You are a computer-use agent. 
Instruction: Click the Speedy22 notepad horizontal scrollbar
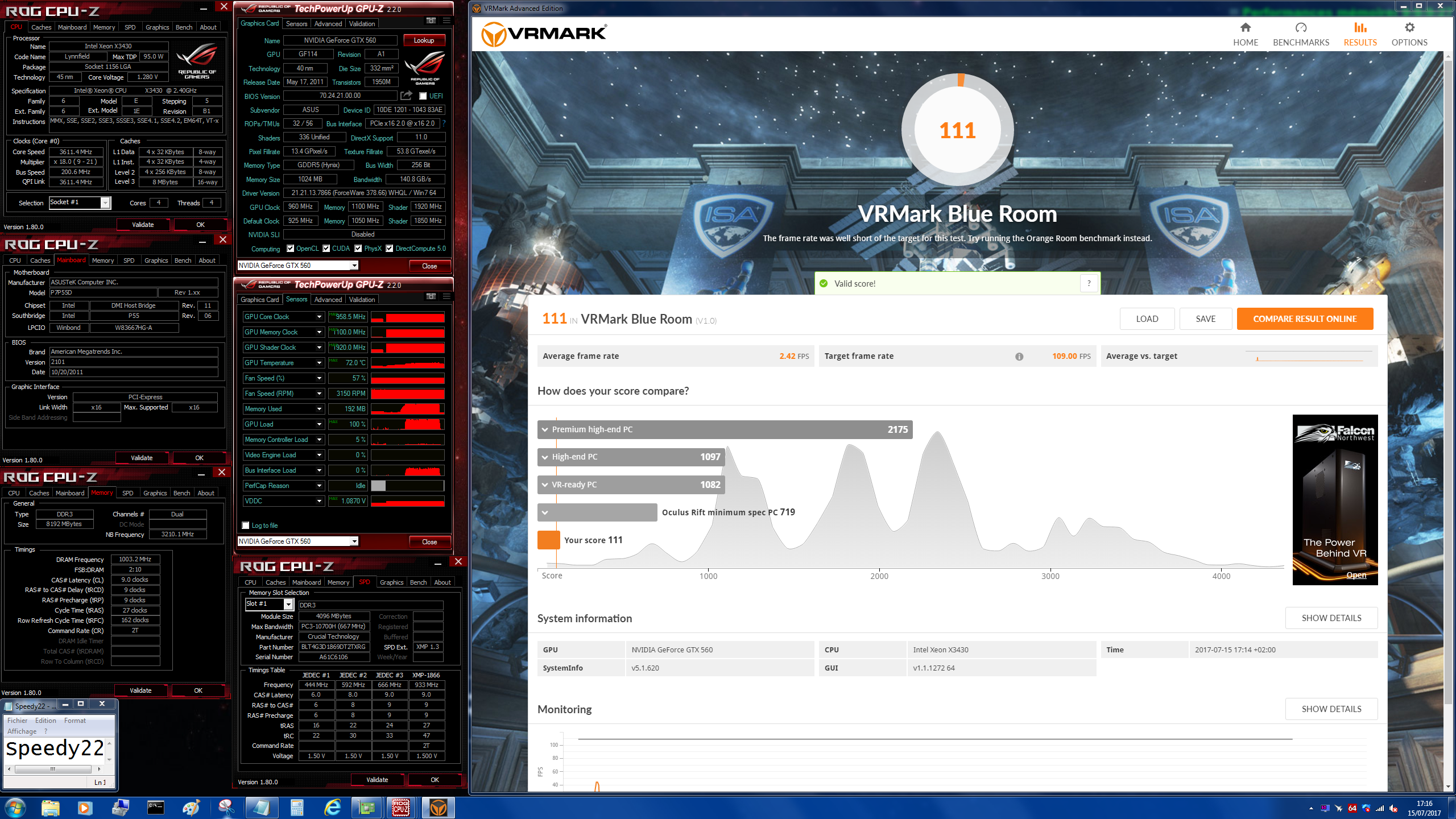click(53, 769)
